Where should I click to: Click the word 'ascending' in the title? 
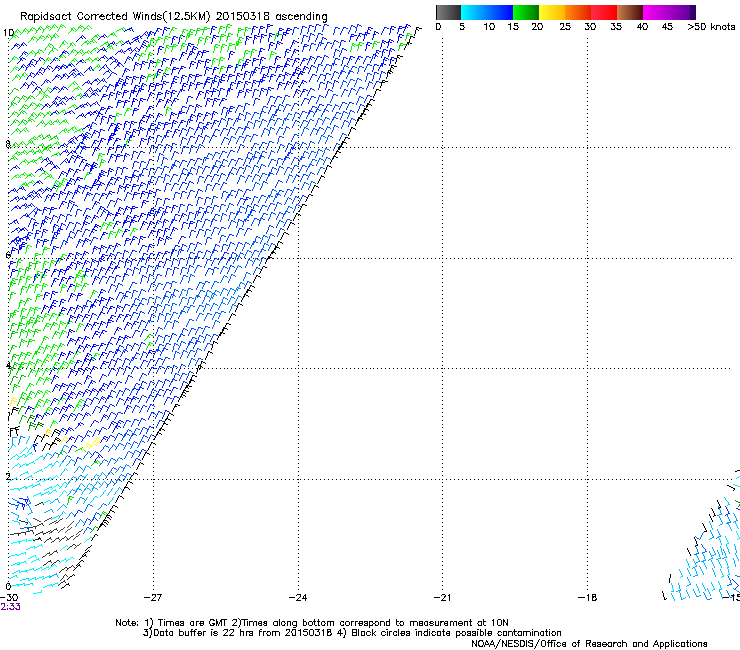click(301, 17)
